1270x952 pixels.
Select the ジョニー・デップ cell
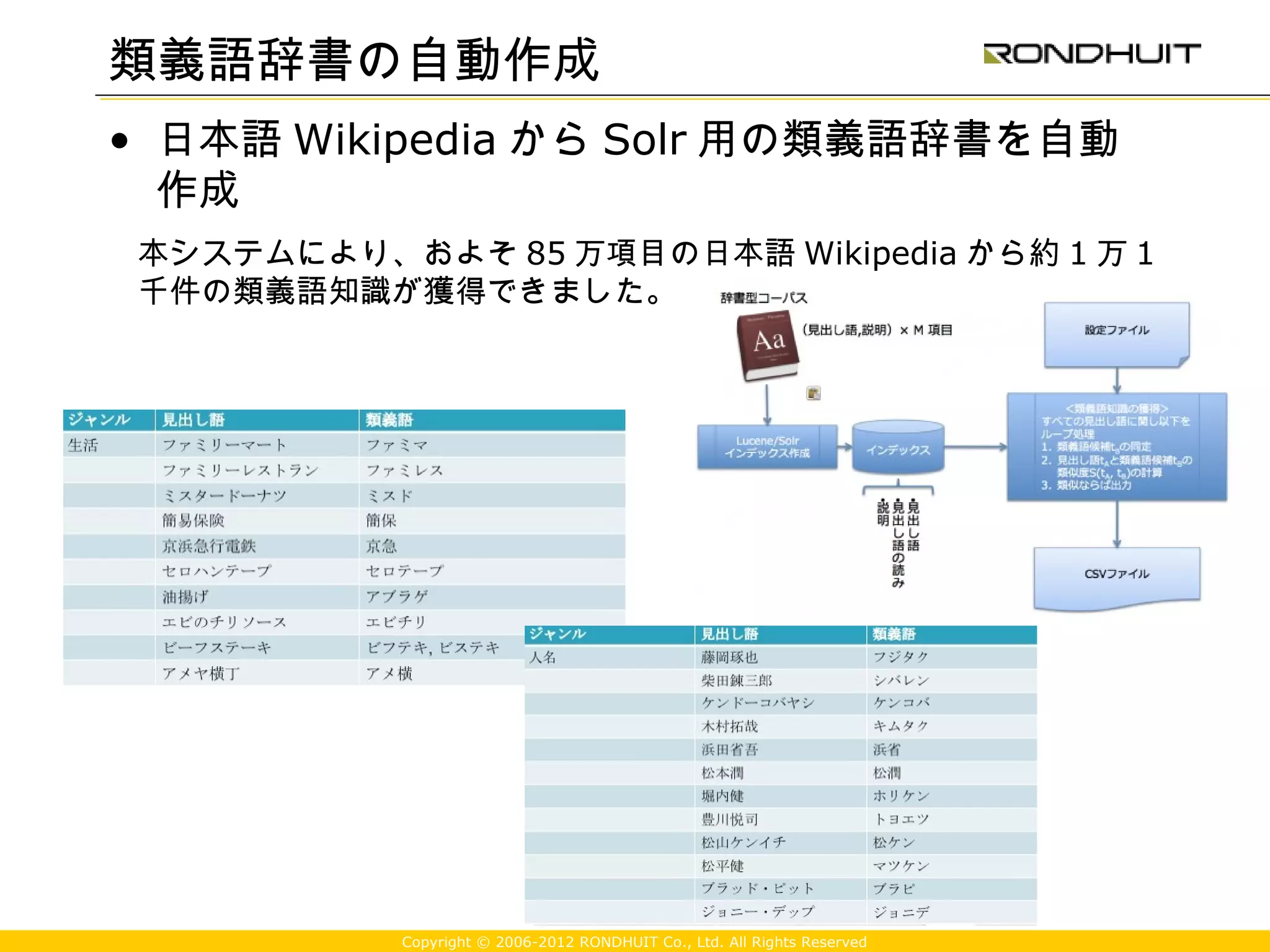click(780, 912)
